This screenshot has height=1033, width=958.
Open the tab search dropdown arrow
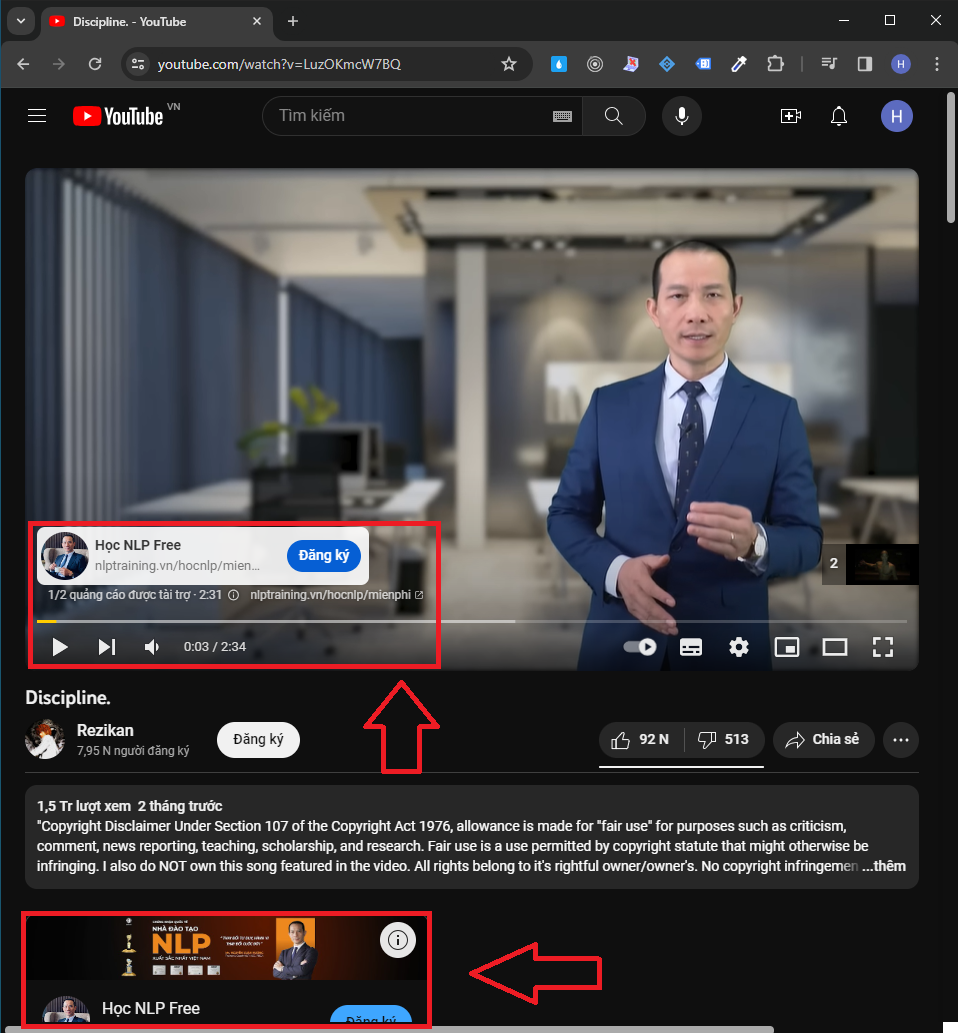pos(20,21)
